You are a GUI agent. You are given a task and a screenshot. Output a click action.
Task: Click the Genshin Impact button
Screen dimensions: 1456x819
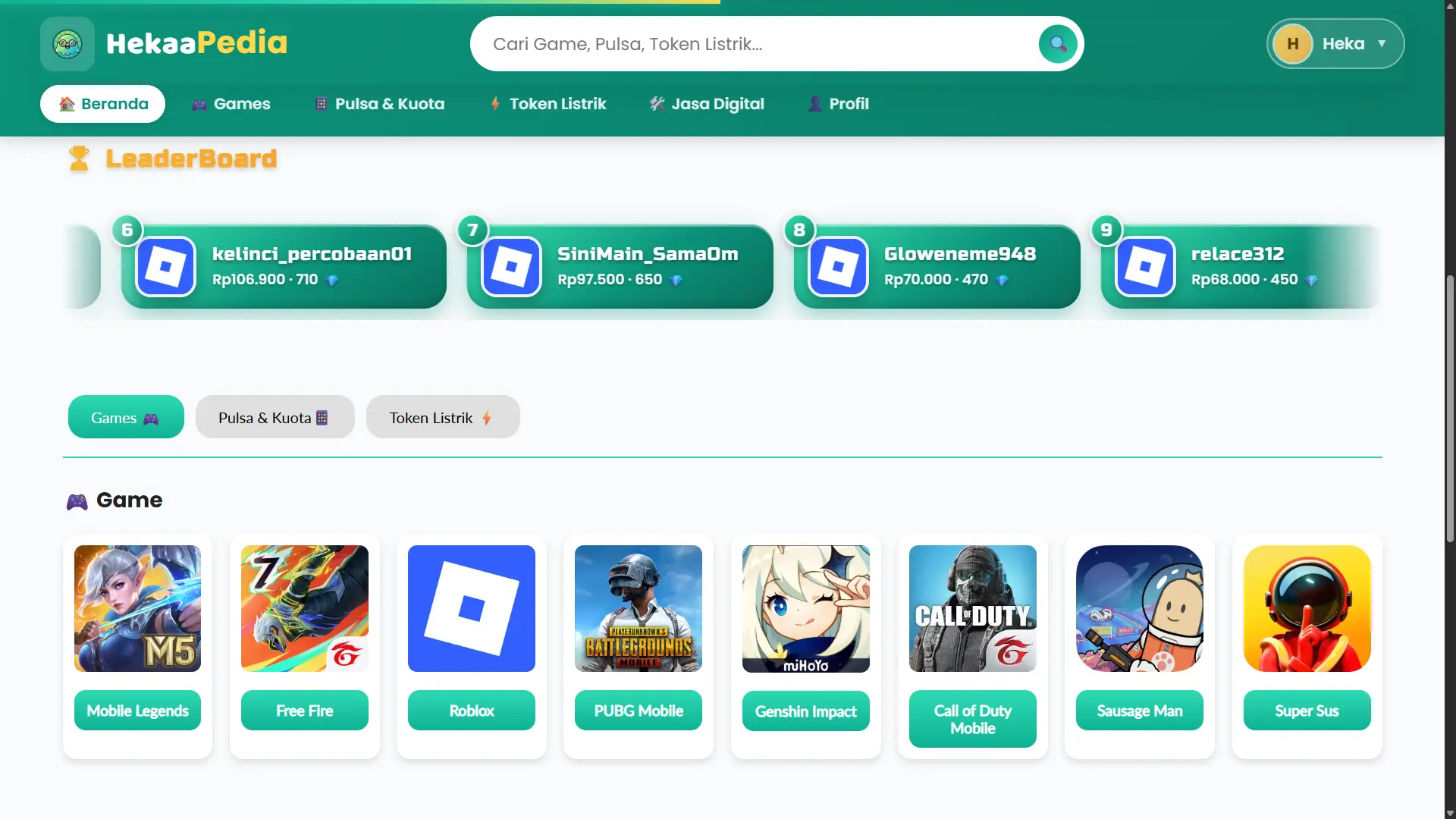tap(806, 711)
